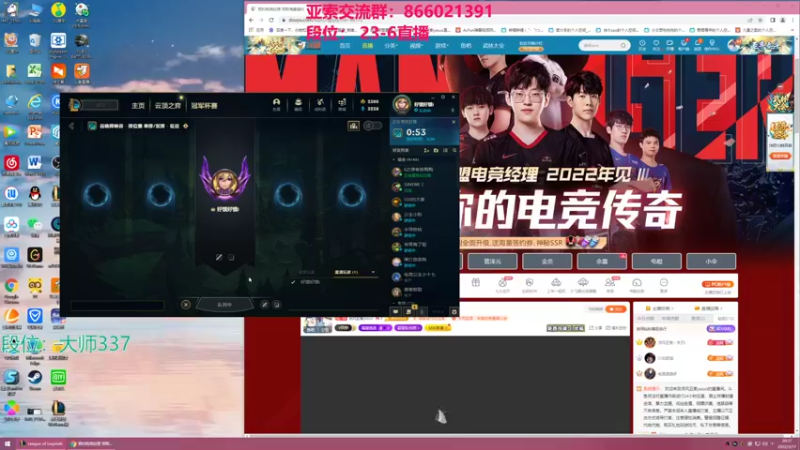The height and width of the screenshot is (450, 800).
Task: Click the Douyu search magnifier icon
Action: [623, 45]
